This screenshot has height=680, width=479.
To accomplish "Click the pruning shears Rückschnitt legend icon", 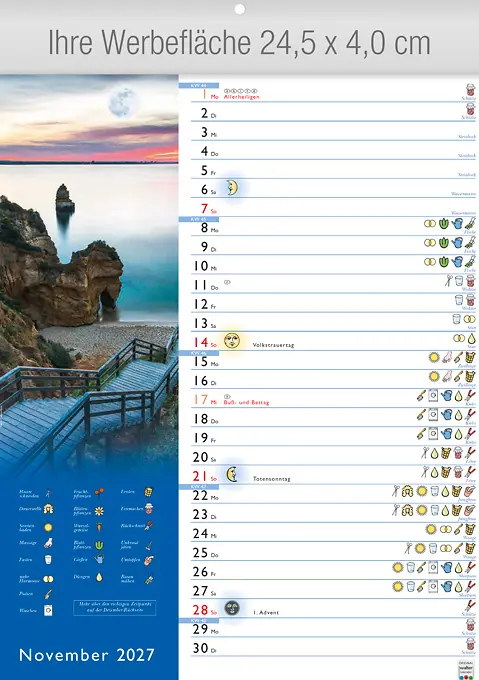I will 149,526.
